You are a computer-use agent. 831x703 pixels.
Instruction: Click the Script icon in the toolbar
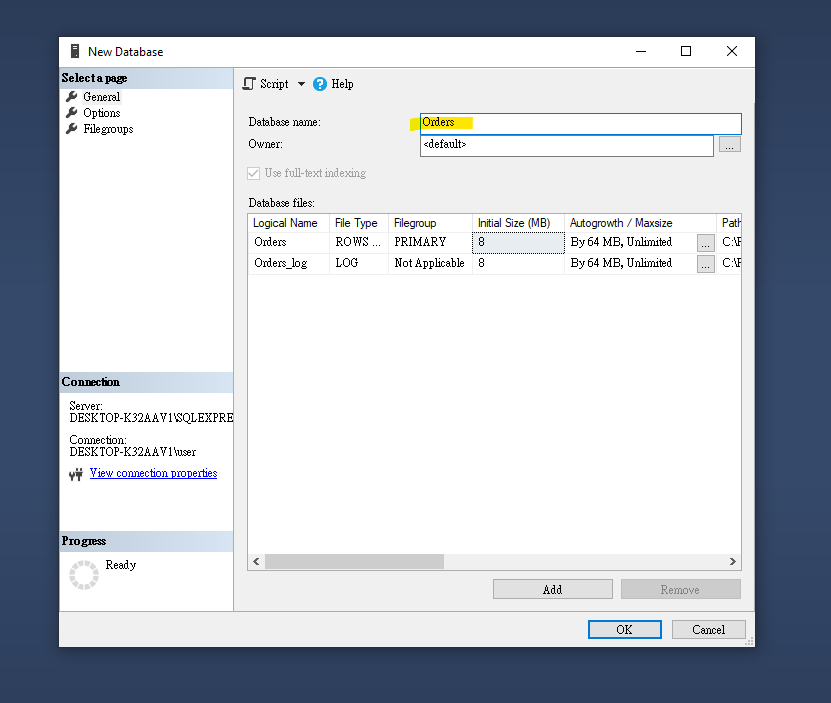(x=250, y=84)
